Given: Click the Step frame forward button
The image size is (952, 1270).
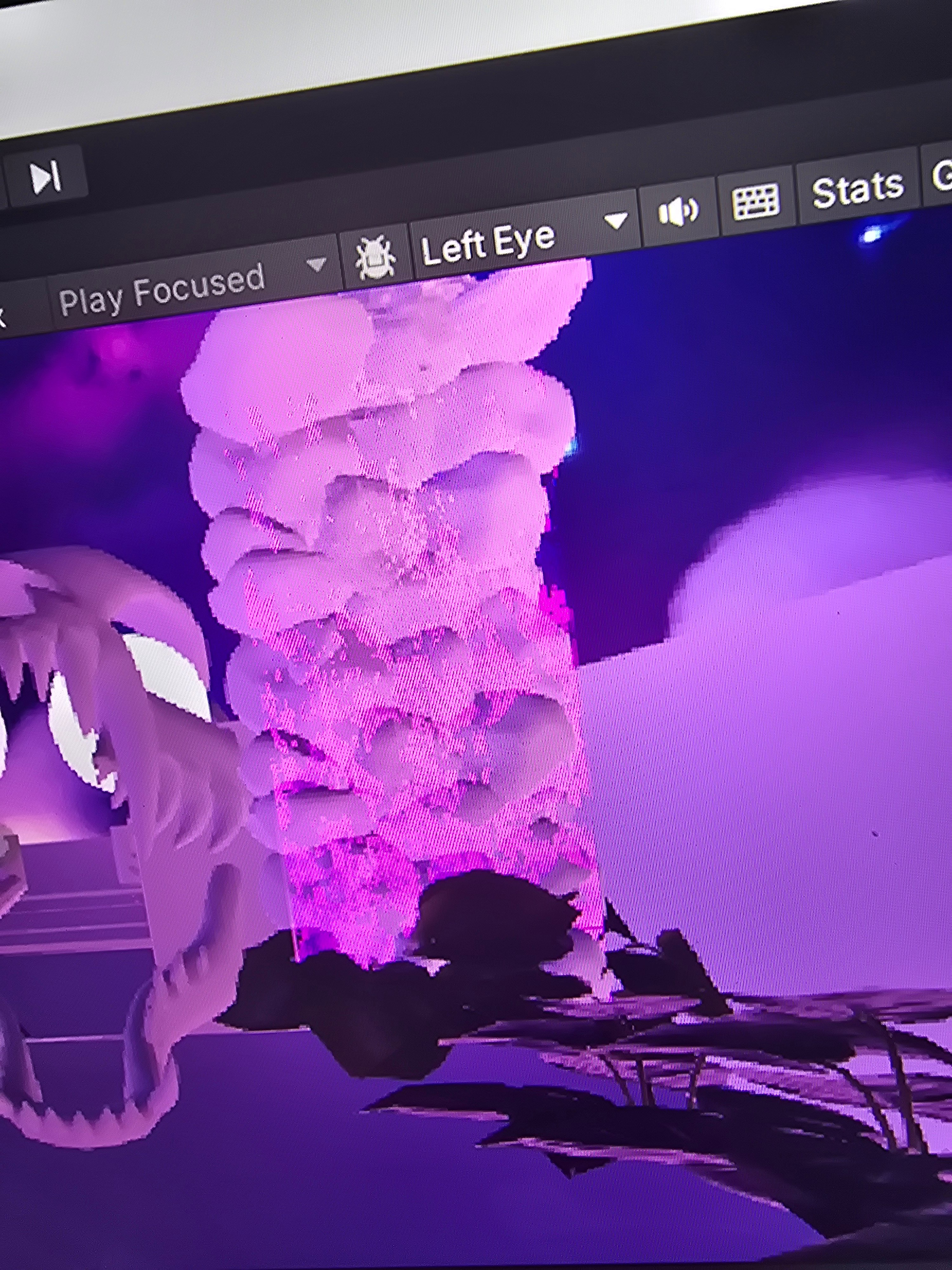Looking at the screenshot, I should pos(45,176).
